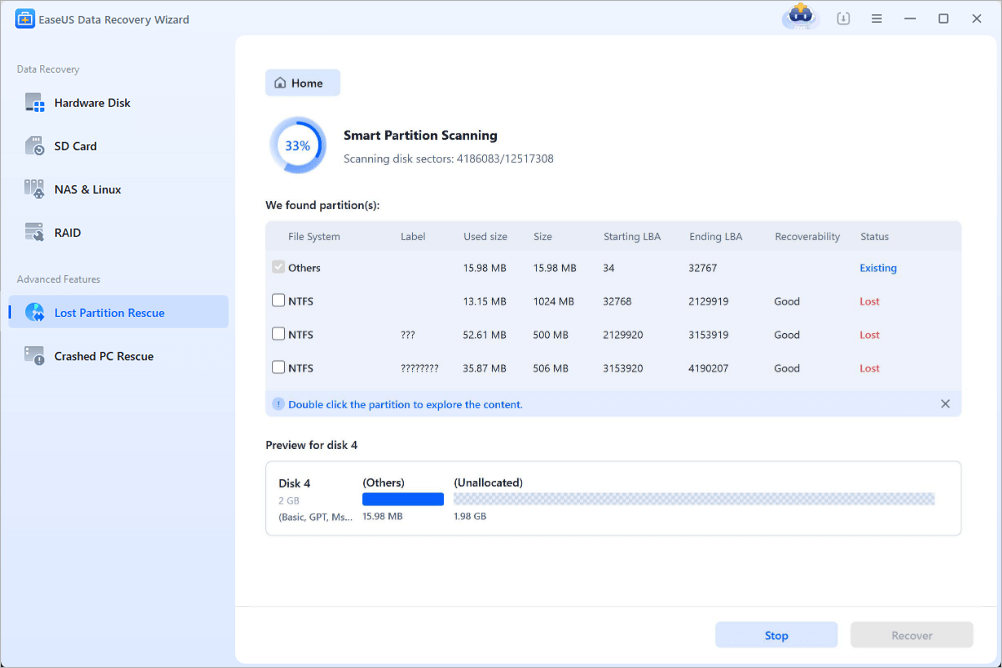This screenshot has height=668, width=1002.
Task: Click the Recover button
Action: tap(911, 635)
